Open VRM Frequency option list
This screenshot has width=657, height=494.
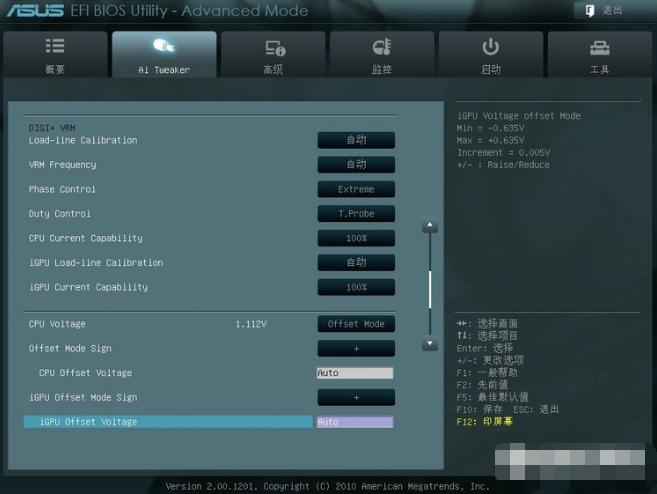tap(356, 165)
